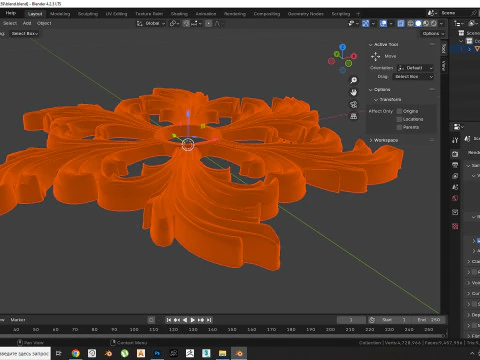Open the viewport shading options dropdown arrow
The width and height of the screenshot is (480, 360).
point(441,23)
